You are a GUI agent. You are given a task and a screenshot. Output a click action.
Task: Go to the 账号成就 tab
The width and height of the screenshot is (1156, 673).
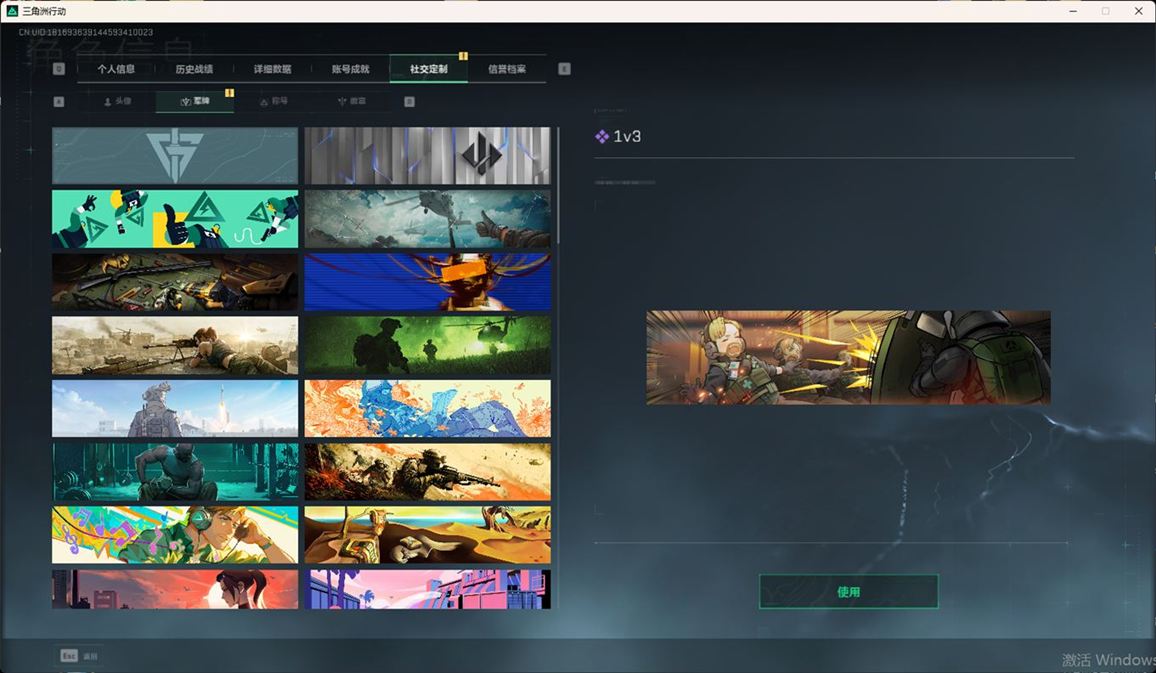tap(350, 69)
